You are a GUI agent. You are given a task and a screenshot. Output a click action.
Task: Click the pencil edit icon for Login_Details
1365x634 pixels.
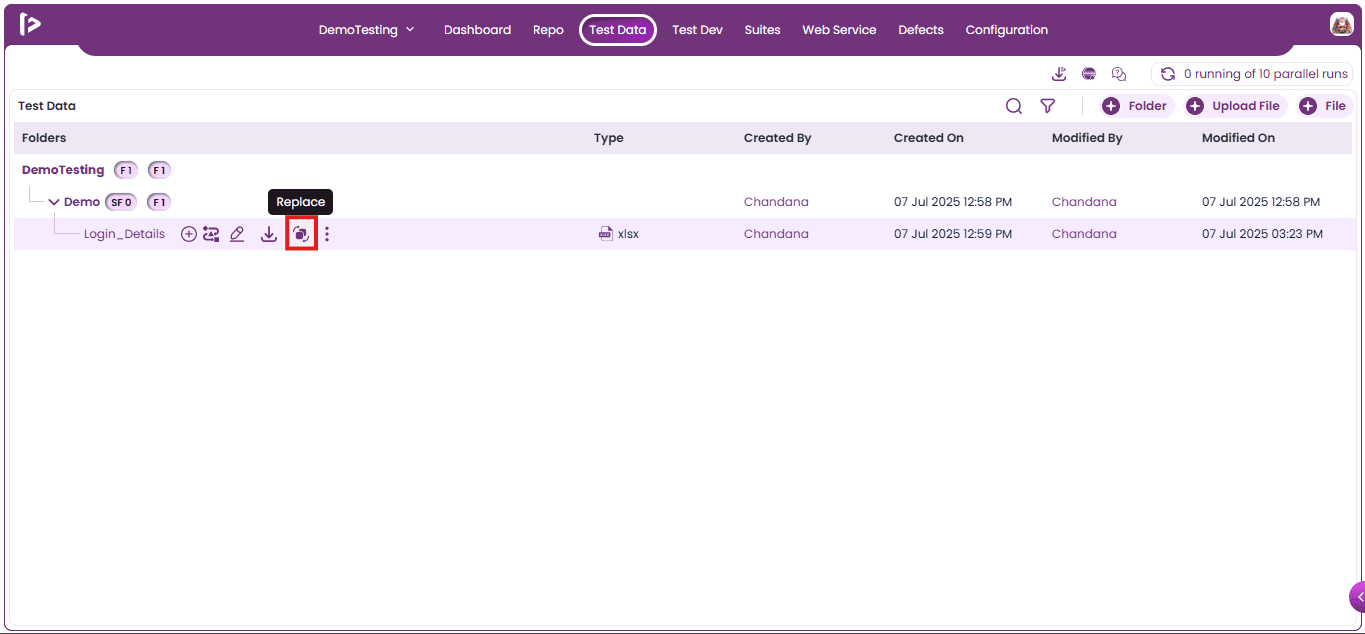pyautogui.click(x=237, y=234)
